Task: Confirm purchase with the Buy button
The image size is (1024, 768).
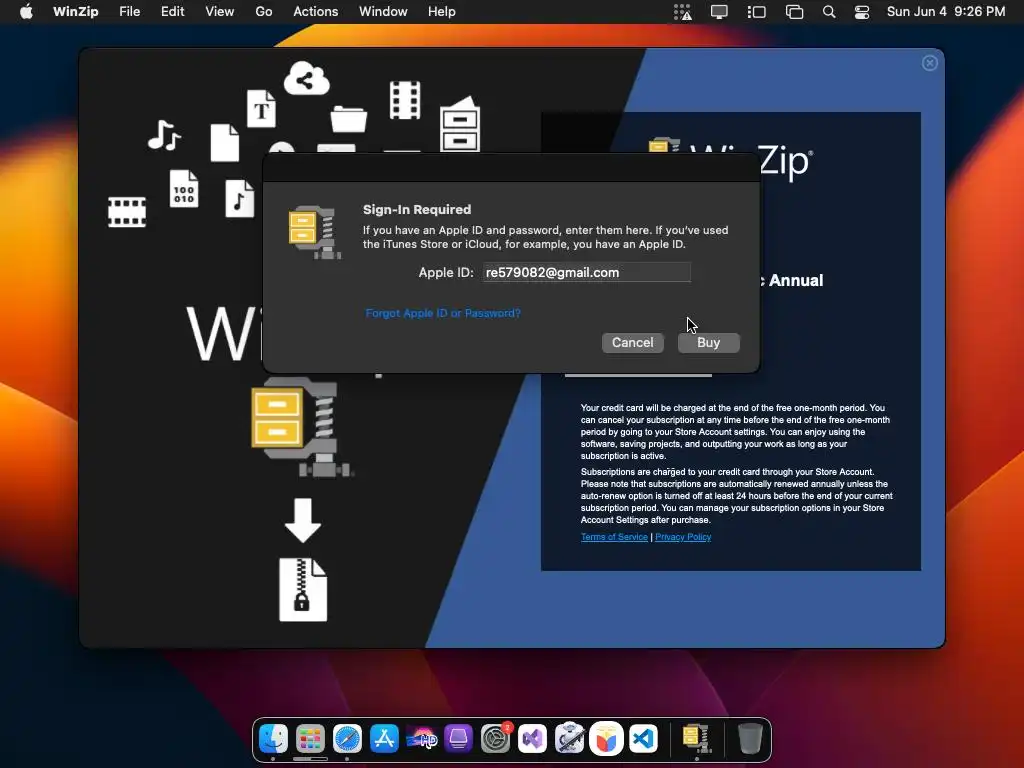Action: [709, 343]
